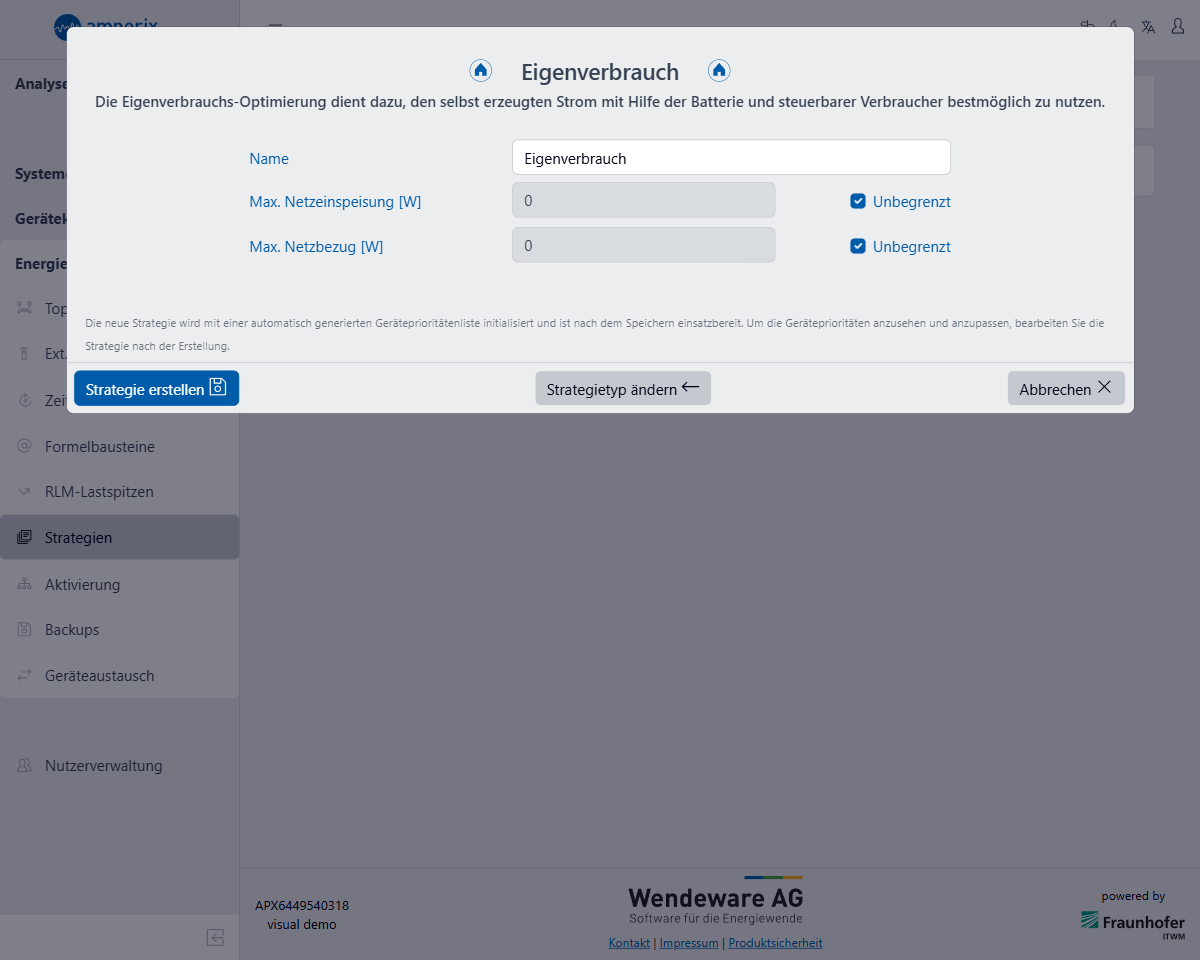The width and height of the screenshot is (1200, 960).
Task: Click the Geräteaustausch swap arrows icon
Action: pyautogui.click(x=25, y=676)
